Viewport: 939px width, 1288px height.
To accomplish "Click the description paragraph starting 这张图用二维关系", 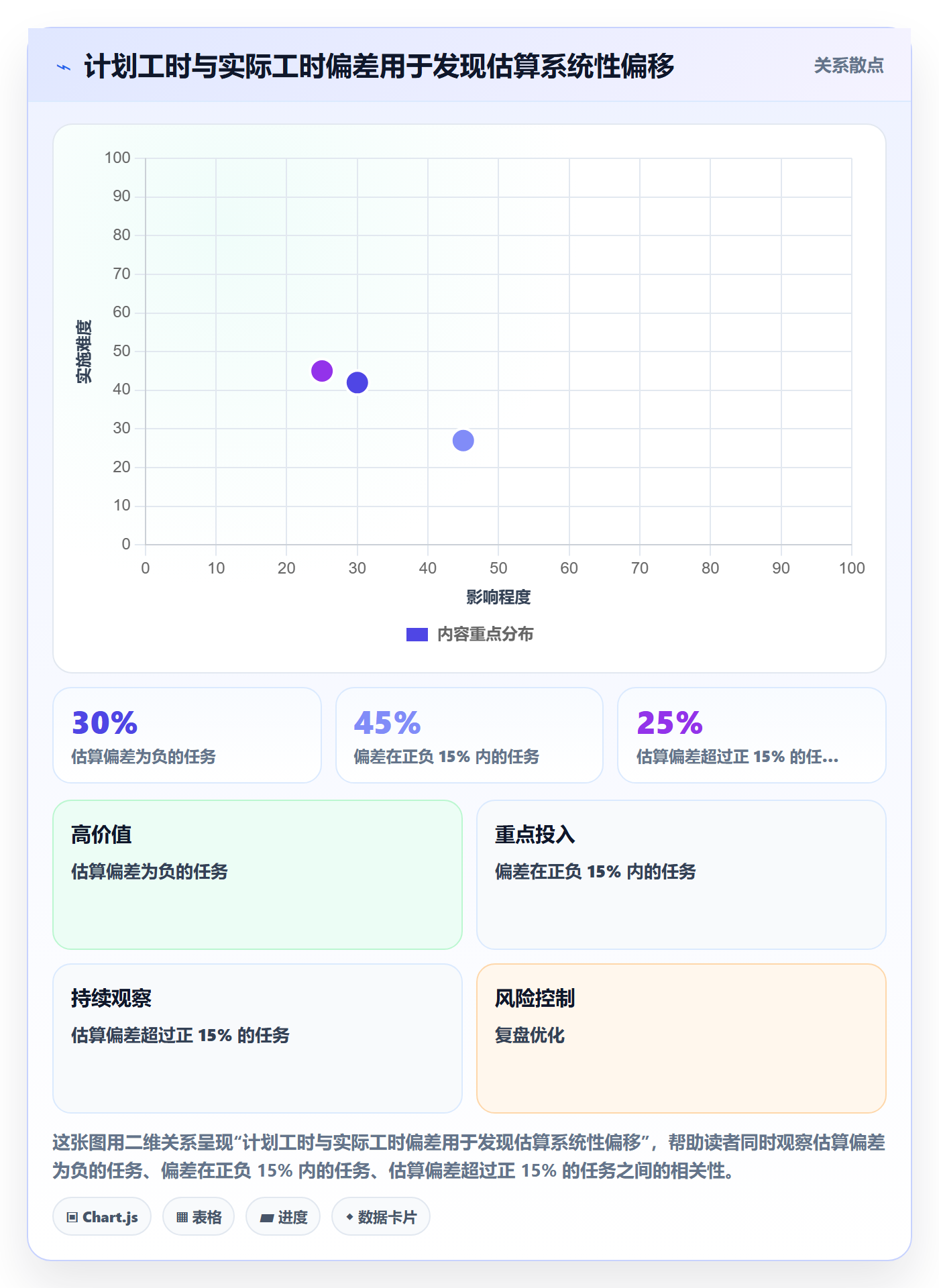I will coord(469,1157).
